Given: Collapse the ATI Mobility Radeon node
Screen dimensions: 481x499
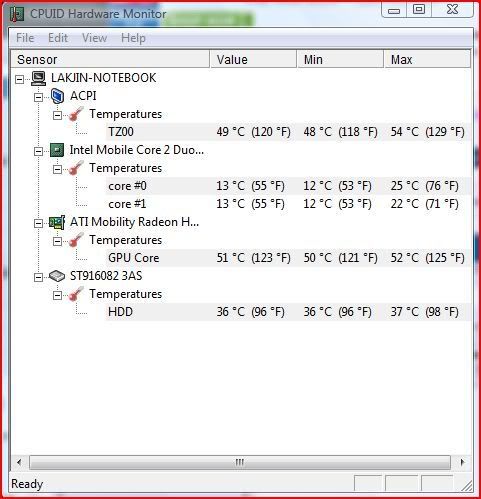Looking at the screenshot, I should [x=39, y=223].
